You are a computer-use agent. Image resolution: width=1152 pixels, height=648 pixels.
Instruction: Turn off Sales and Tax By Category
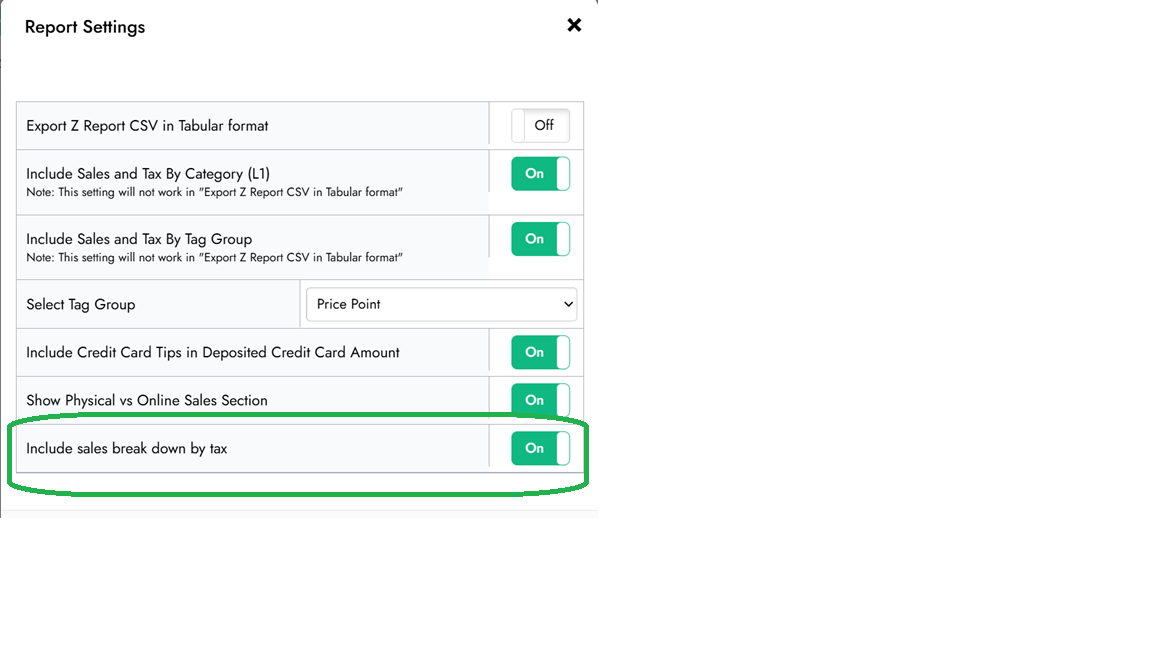click(x=540, y=174)
